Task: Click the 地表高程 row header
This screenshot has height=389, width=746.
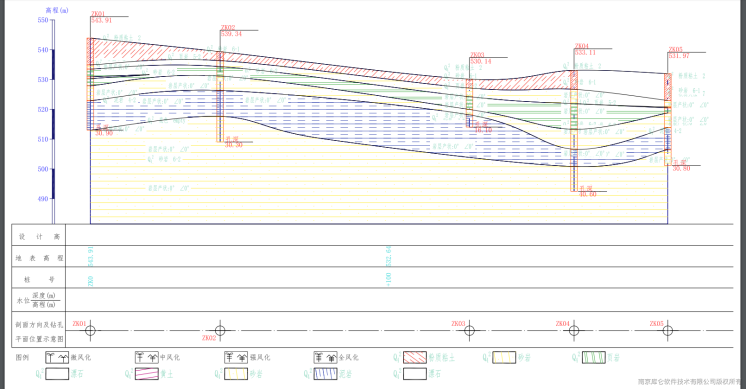Action: click(x=39, y=258)
